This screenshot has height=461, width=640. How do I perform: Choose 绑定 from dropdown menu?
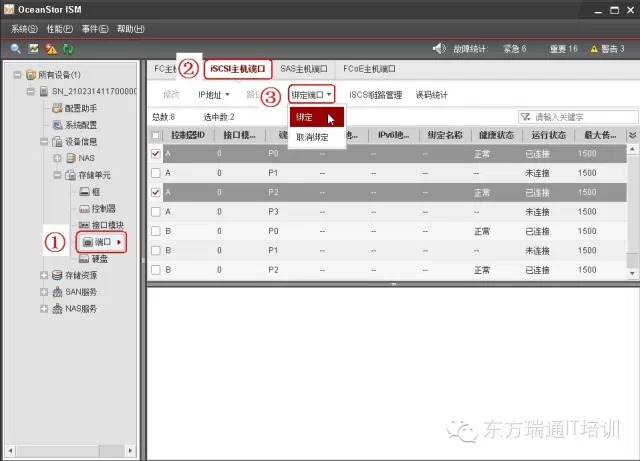pos(317,117)
